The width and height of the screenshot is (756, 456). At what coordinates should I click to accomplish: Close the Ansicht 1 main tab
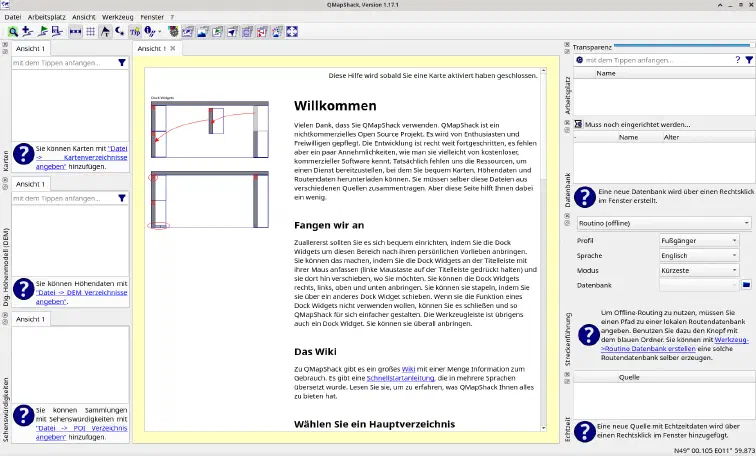point(173,48)
